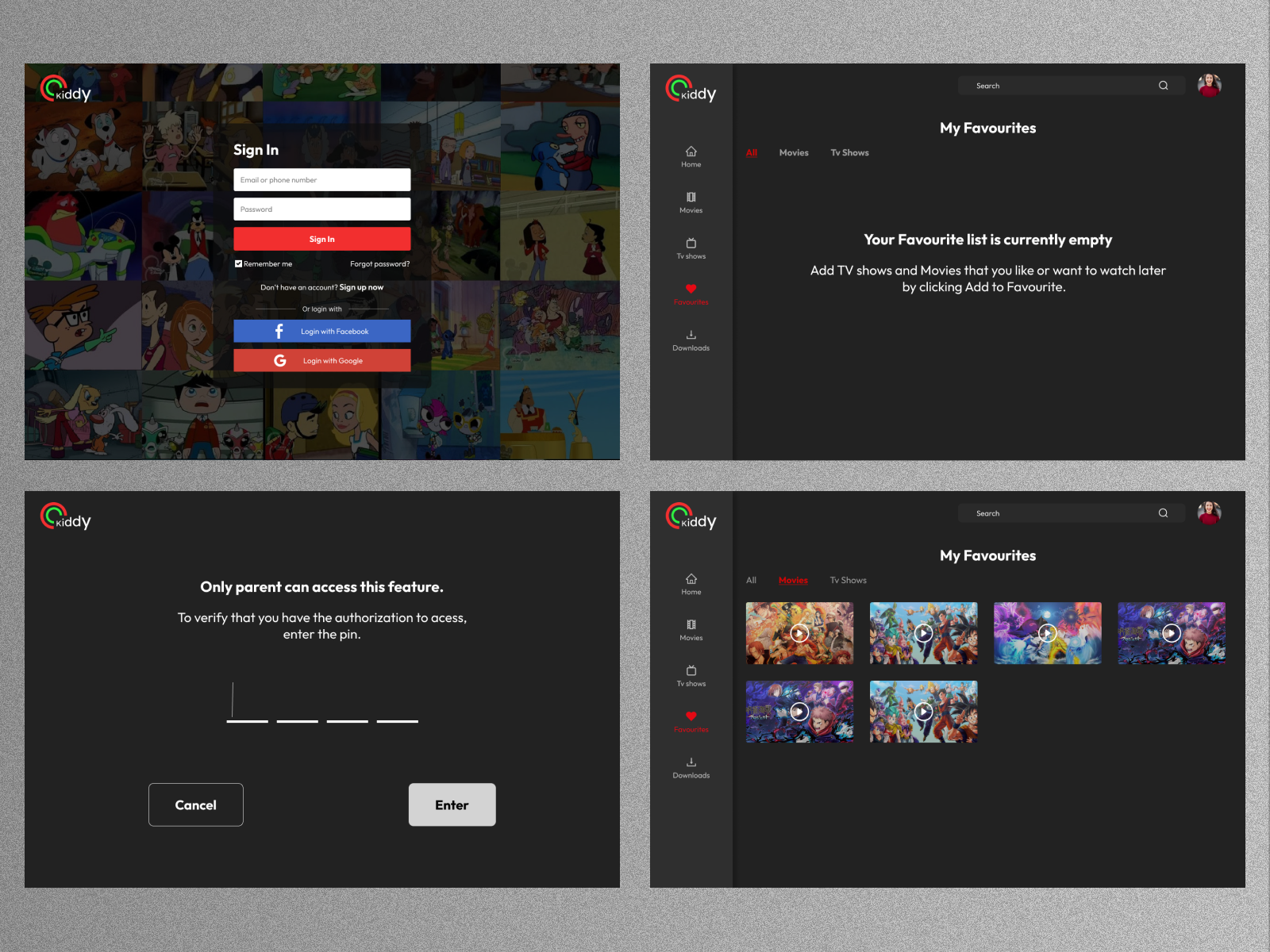The image size is (1270, 952).
Task: Uncheck the Remember me checkbox
Action: click(237, 263)
